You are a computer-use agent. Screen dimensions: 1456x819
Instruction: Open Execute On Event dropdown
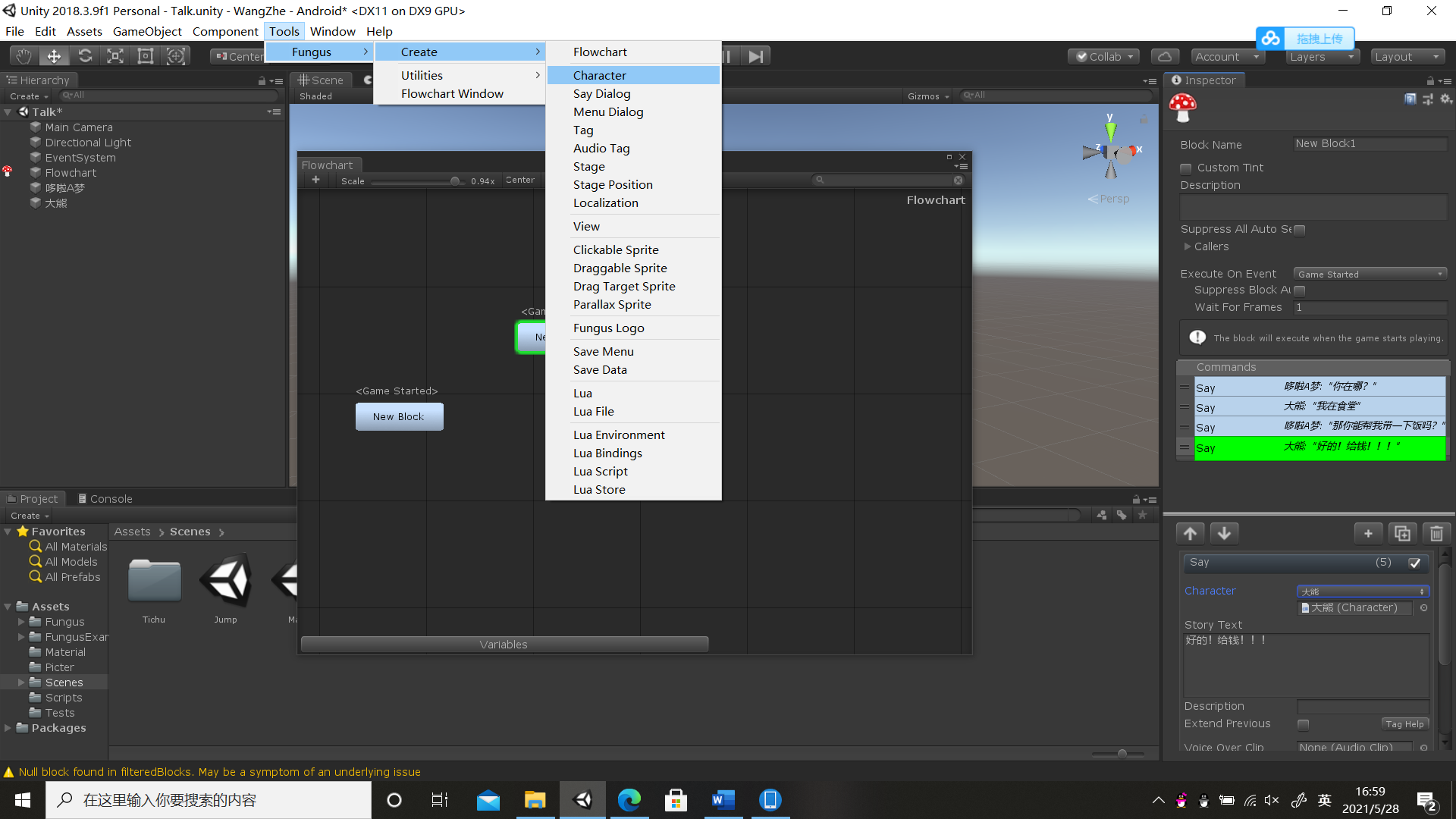[x=1370, y=274]
